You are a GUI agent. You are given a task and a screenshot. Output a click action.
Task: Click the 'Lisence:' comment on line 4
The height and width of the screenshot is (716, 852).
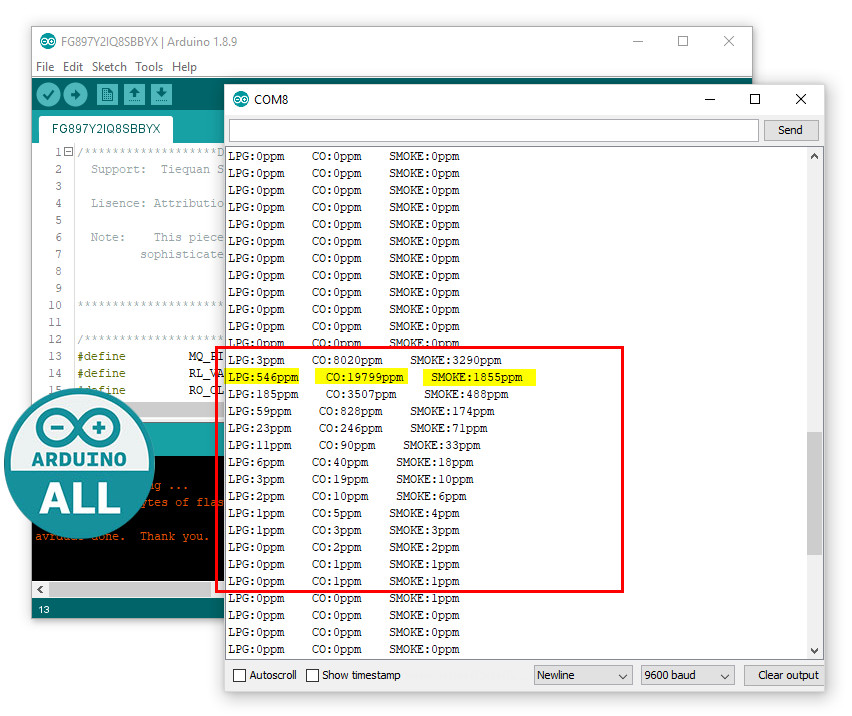[118, 203]
